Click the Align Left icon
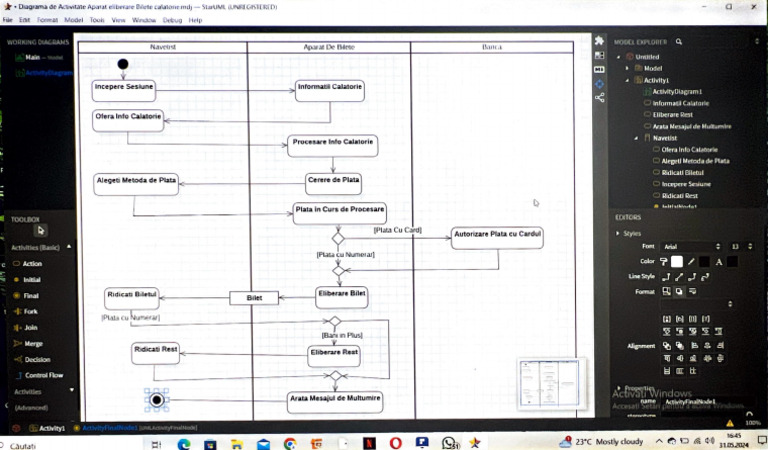Viewport: 768px width, 450px height. tap(694, 345)
